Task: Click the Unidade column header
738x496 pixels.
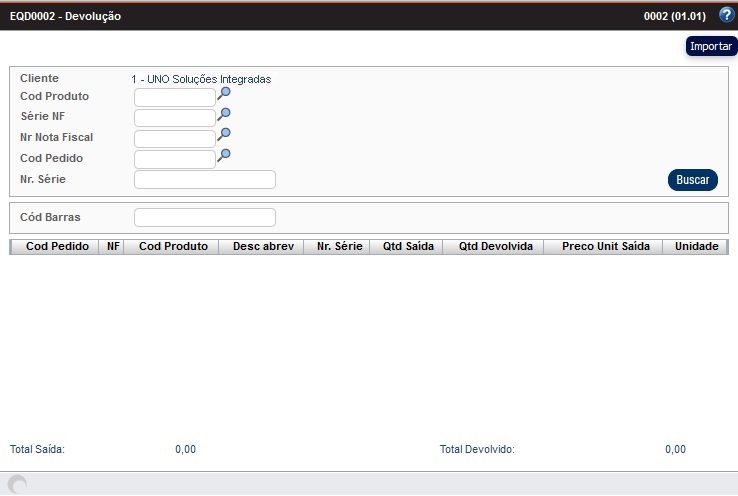Action: [697, 246]
